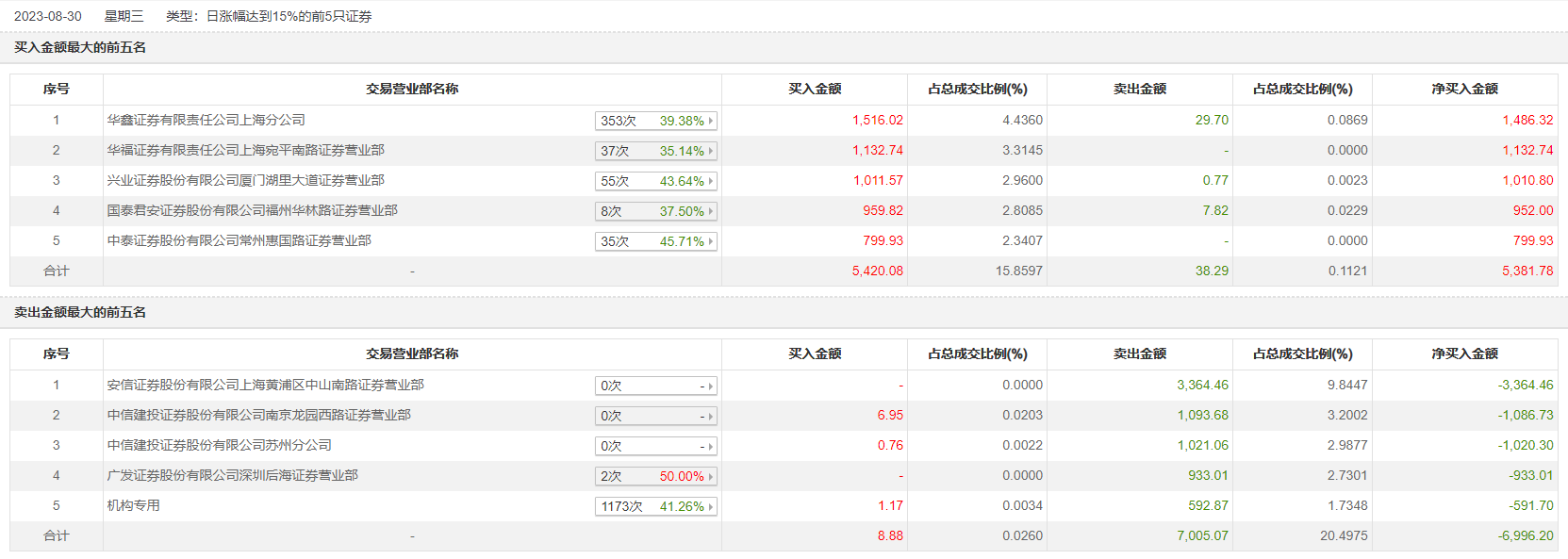The width and height of the screenshot is (1568, 559).
Task: Open 安信证券上海黄浦区中山南路营业部 link
Action: (265, 385)
